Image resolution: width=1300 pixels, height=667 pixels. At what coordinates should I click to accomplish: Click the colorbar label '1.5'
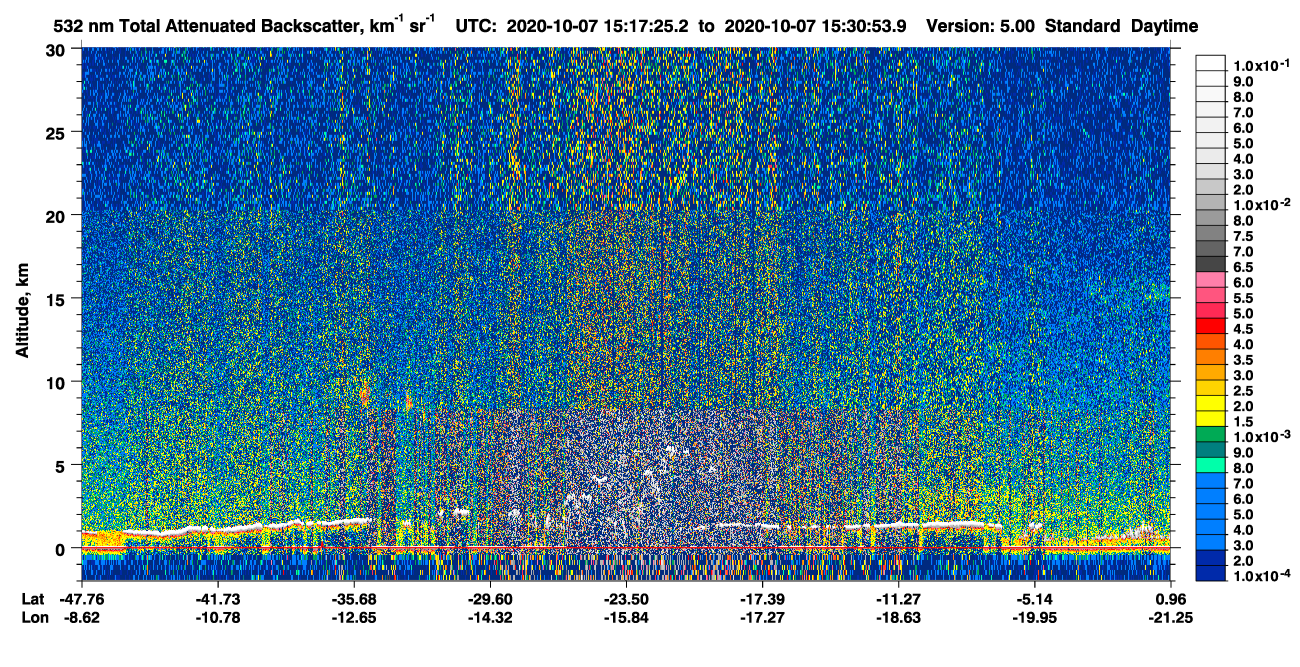1243,422
